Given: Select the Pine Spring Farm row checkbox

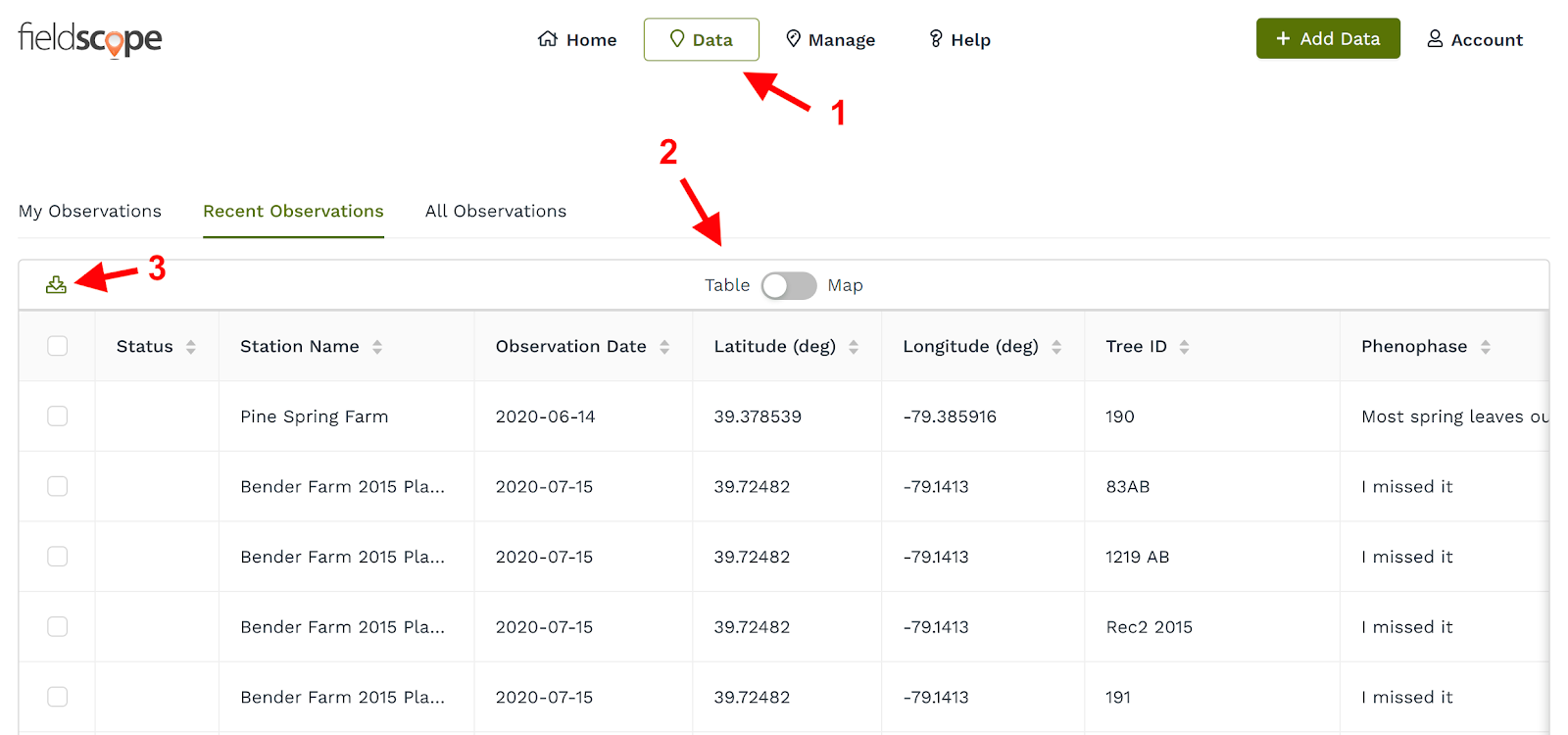Looking at the screenshot, I should tap(58, 416).
